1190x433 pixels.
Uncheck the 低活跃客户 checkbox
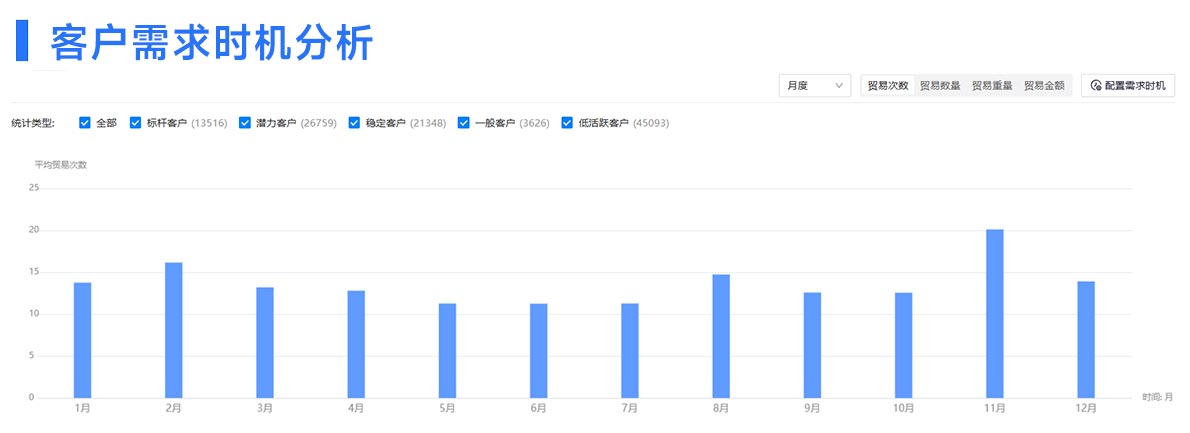coord(568,123)
